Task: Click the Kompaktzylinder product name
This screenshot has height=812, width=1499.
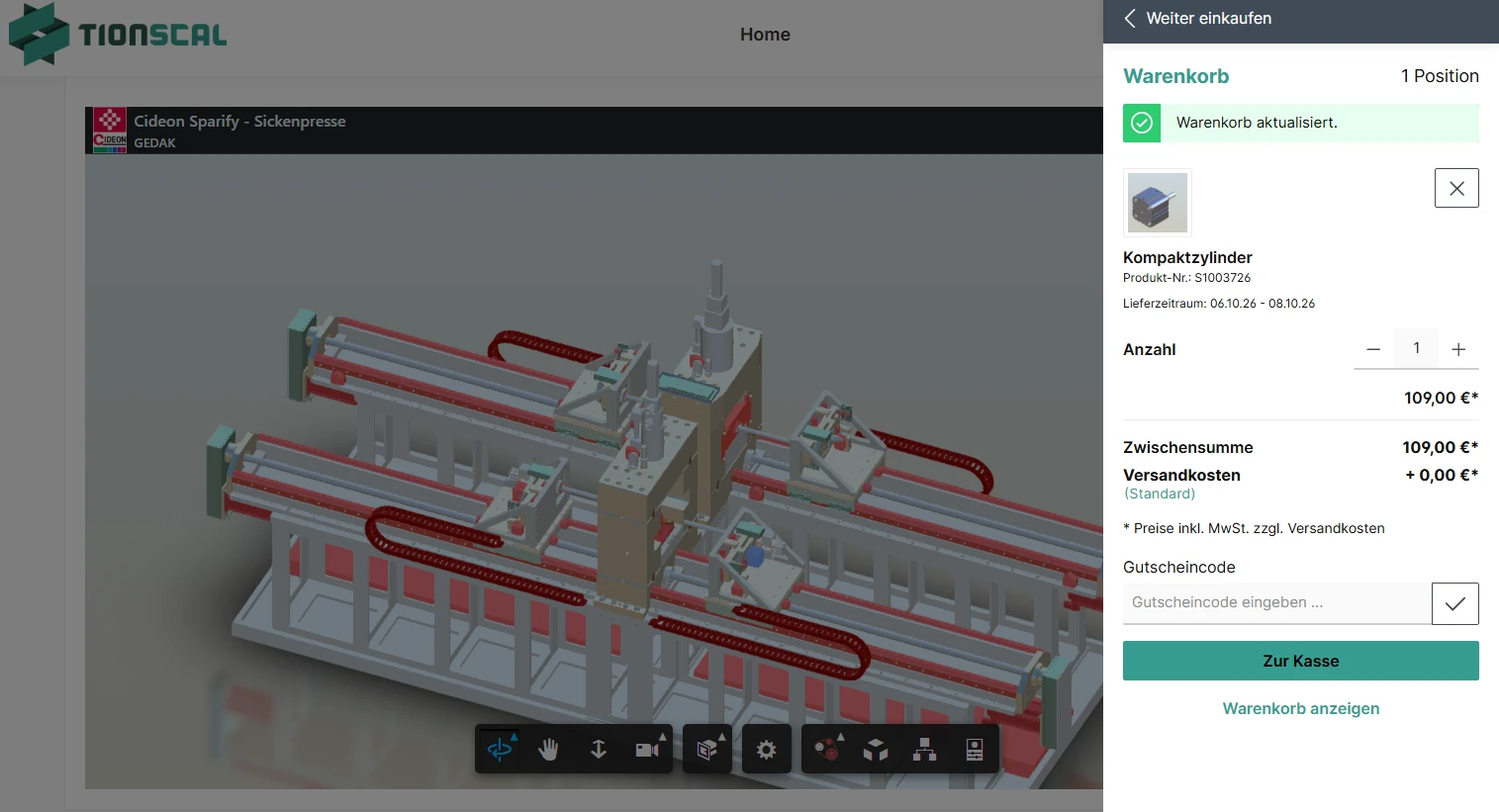Action: point(1187,257)
